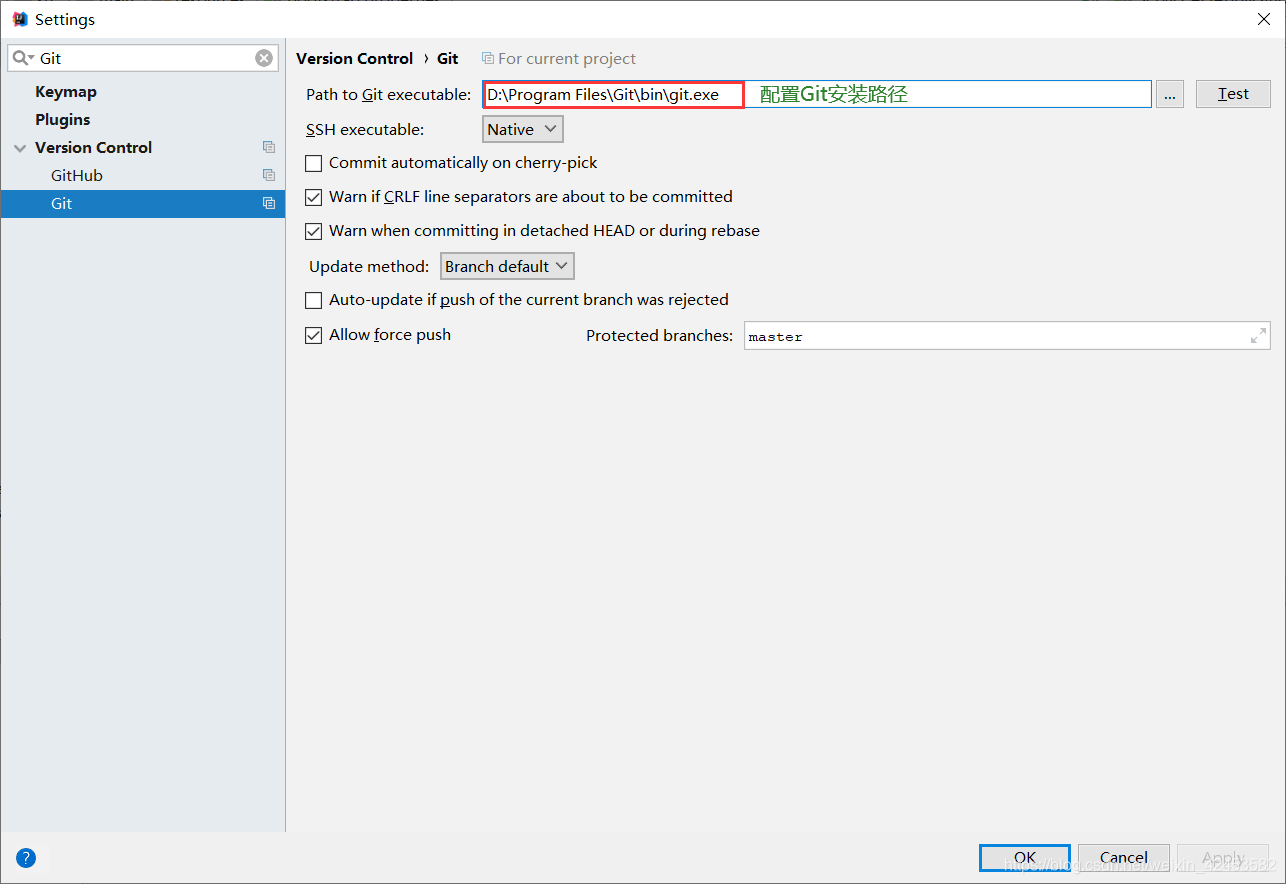This screenshot has width=1286, height=884.
Task: Click the Version Control breadcrumb
Action: (355, 58)
